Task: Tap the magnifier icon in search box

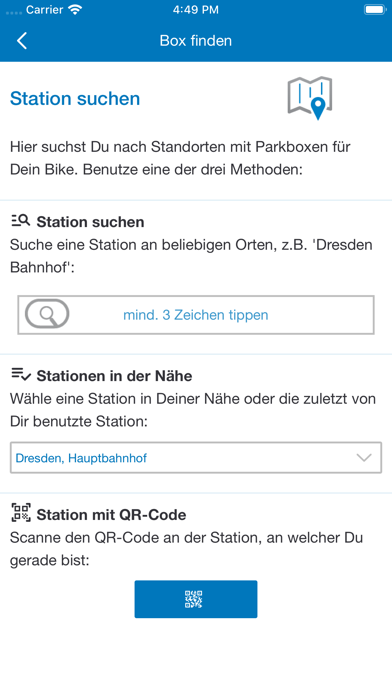Action: pos(47,314)
